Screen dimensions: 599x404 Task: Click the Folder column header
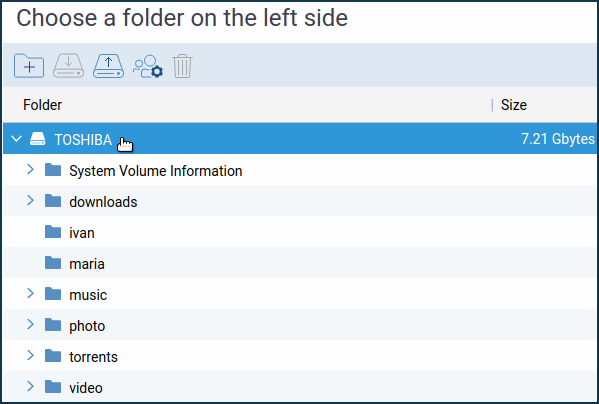(42, 105)
